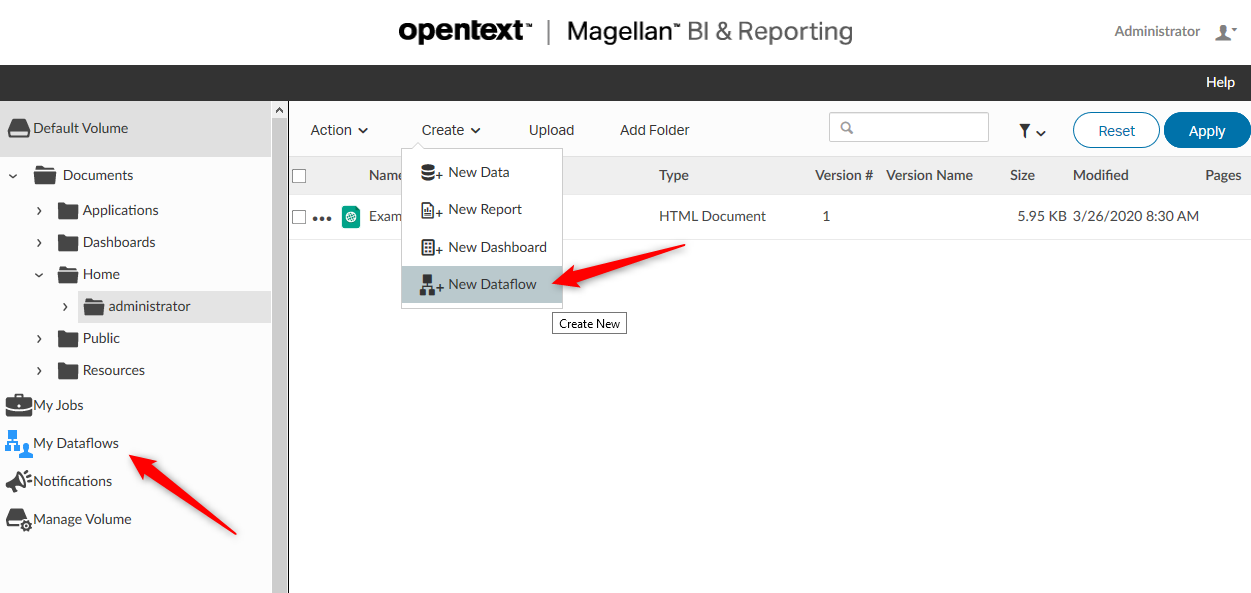Click the HTML document file icon
This screenshot has width=1251, height=593.
351,216
